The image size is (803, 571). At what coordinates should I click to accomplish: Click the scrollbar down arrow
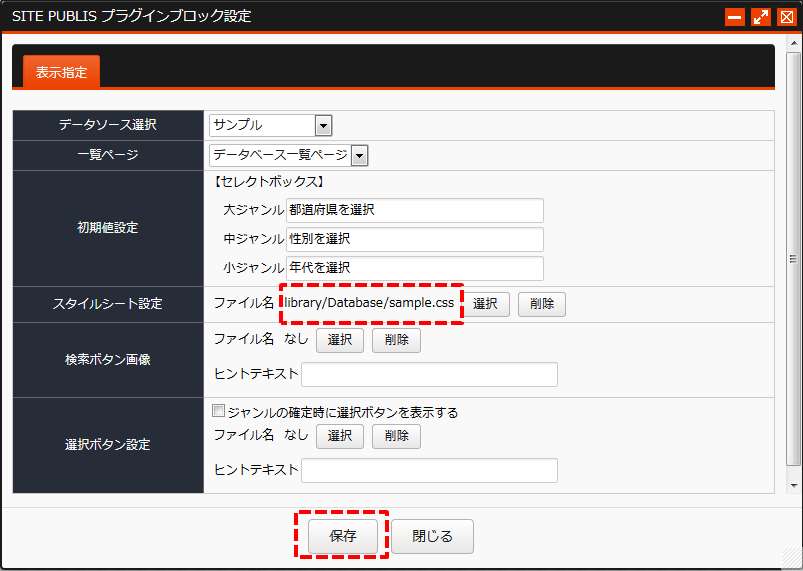click(x=793, y=485)
